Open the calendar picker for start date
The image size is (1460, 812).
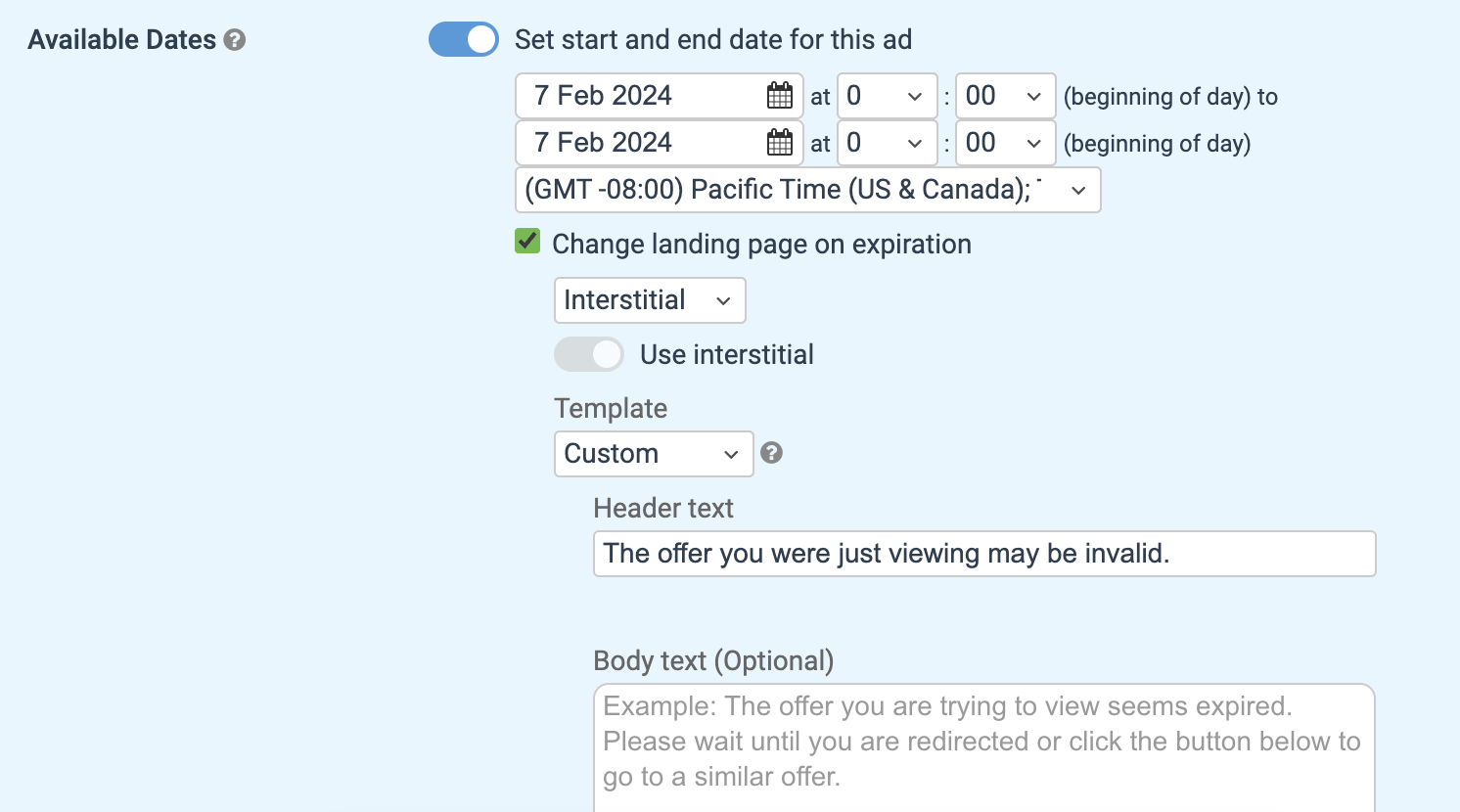[x=780, y=95]
